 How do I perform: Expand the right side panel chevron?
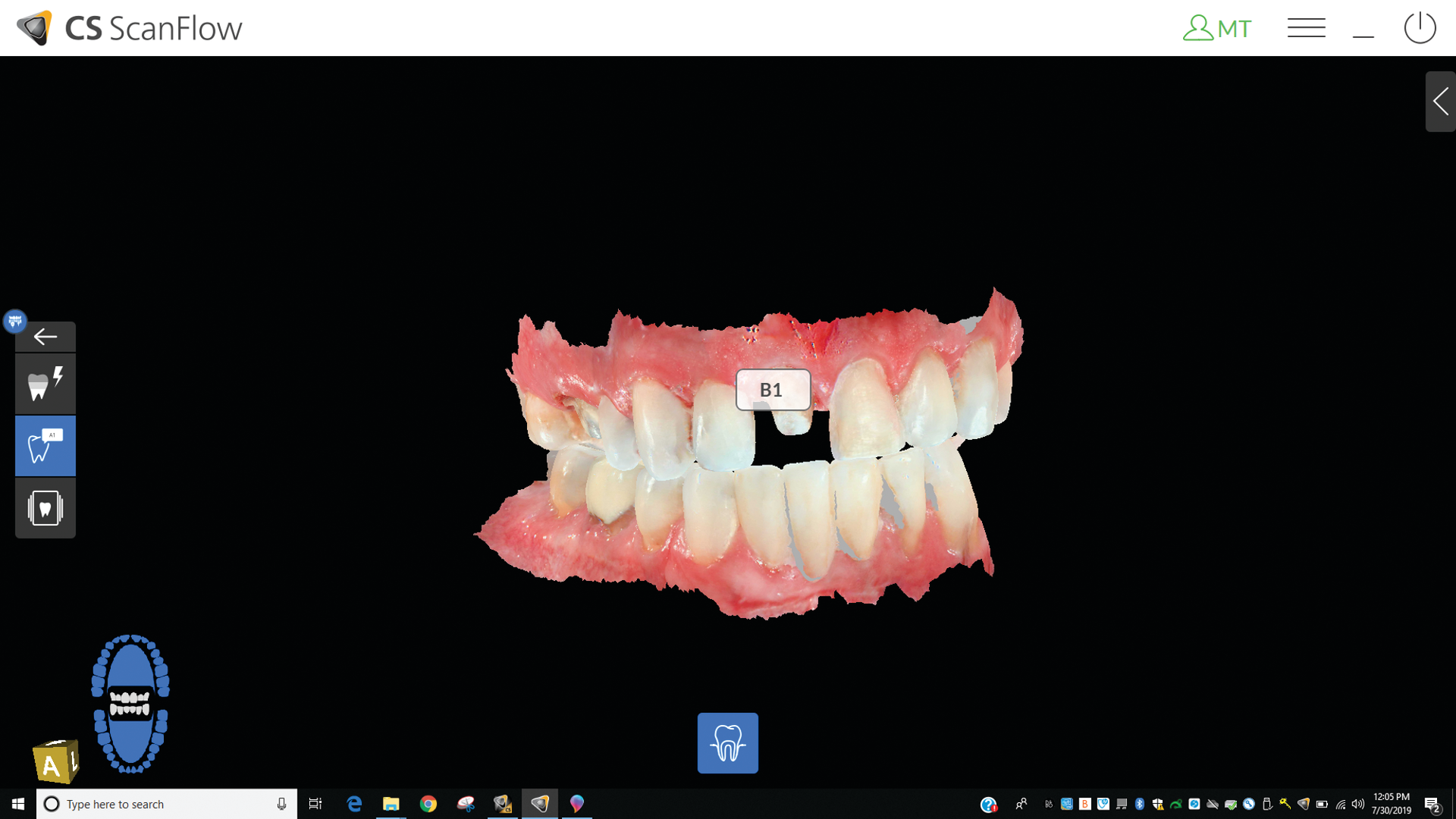(x=1440, y=102)
